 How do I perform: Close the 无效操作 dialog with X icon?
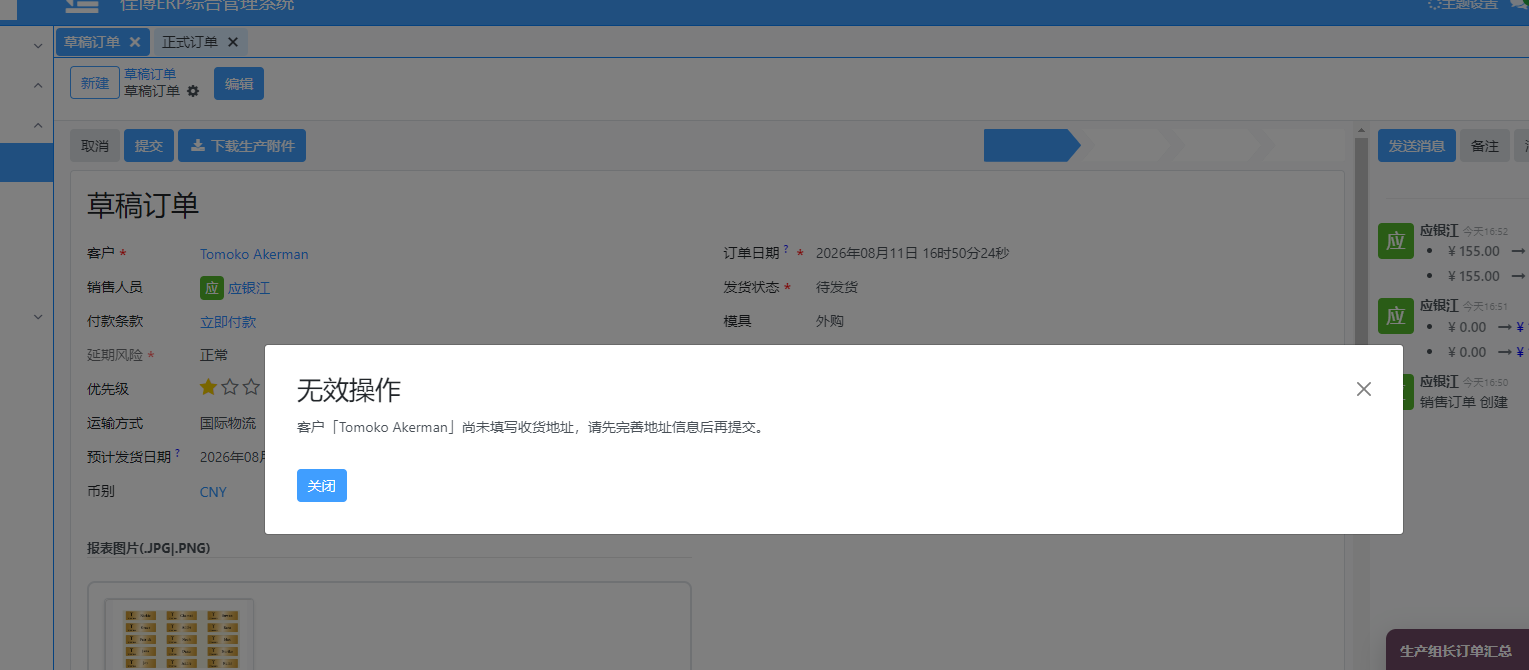pyautogui.click(x=1363, y=389)
